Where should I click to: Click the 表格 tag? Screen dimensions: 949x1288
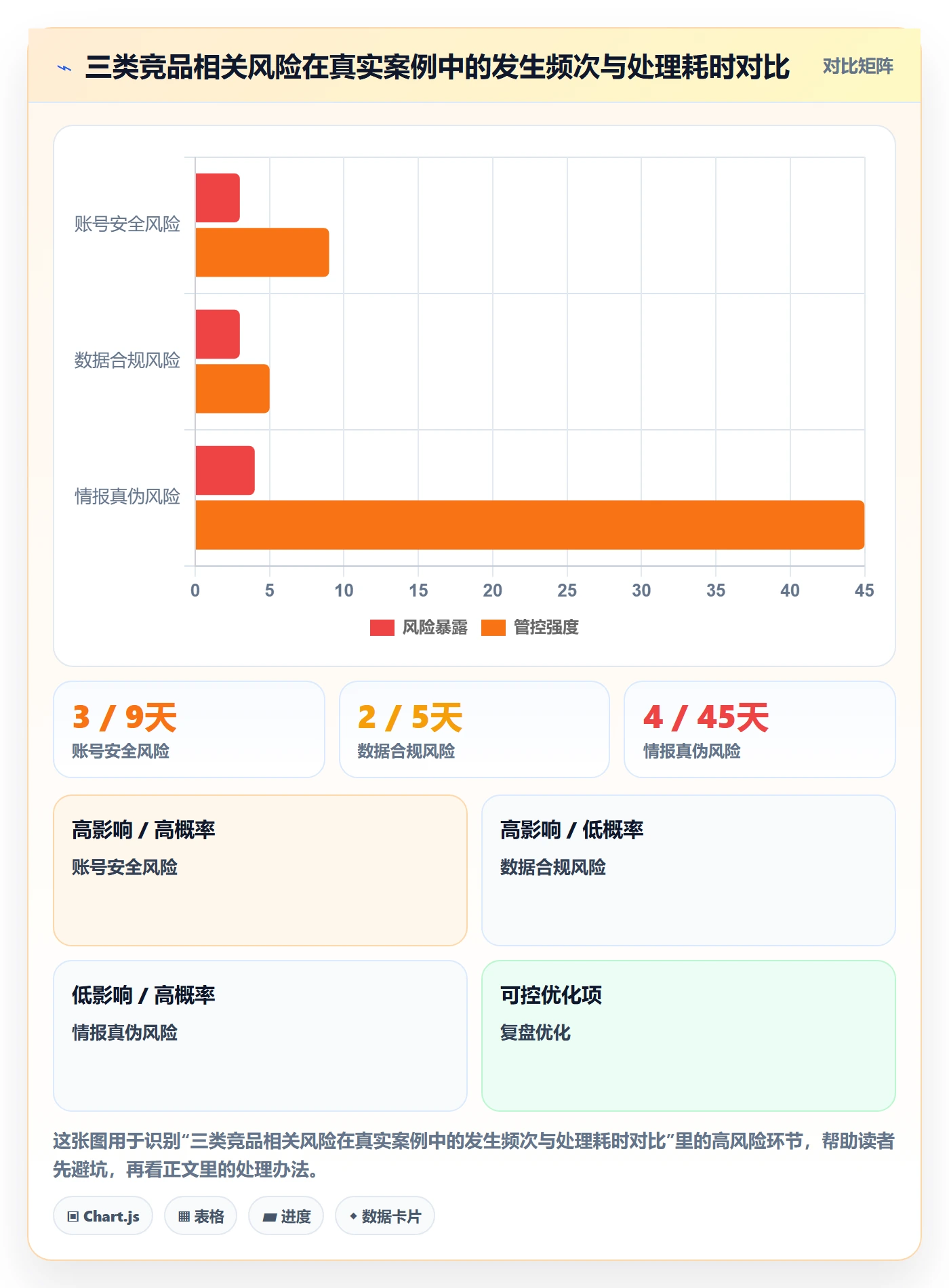pyautogui.click(x=201, y=1216)
